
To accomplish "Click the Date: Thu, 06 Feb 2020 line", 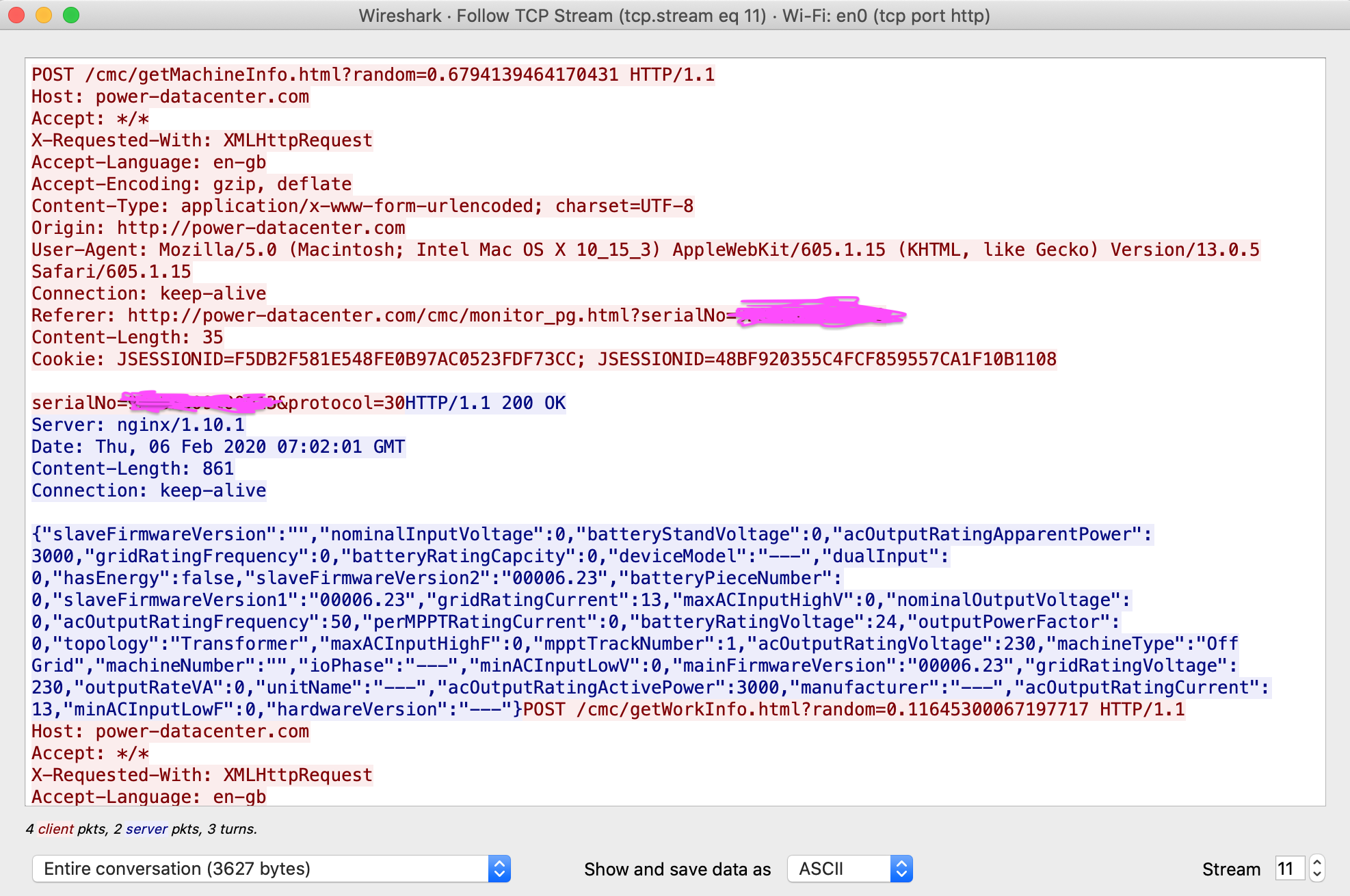I will point(218,447).
